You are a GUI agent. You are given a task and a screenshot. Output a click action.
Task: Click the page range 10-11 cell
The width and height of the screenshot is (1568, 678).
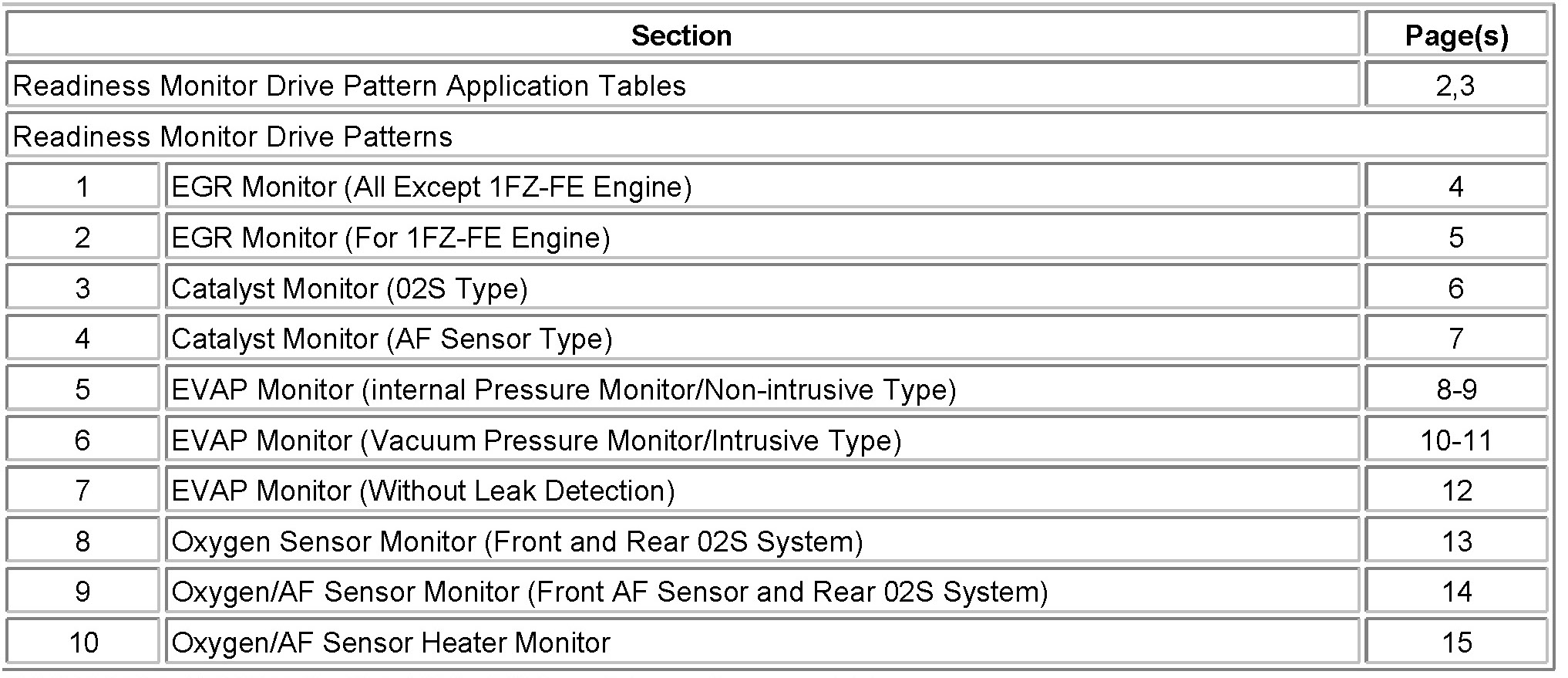click(x=1455, y=440)
